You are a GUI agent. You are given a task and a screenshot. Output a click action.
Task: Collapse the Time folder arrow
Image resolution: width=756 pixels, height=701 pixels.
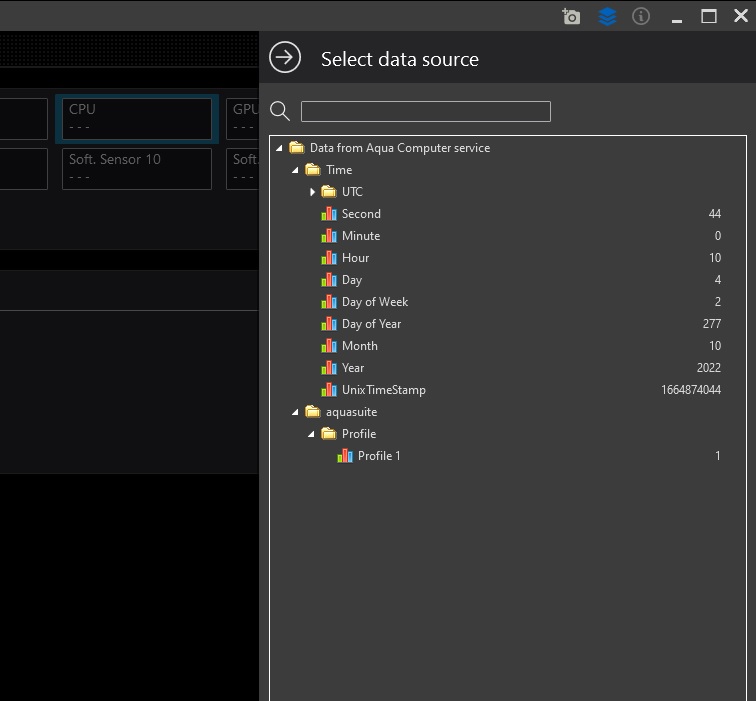(295, 170)
